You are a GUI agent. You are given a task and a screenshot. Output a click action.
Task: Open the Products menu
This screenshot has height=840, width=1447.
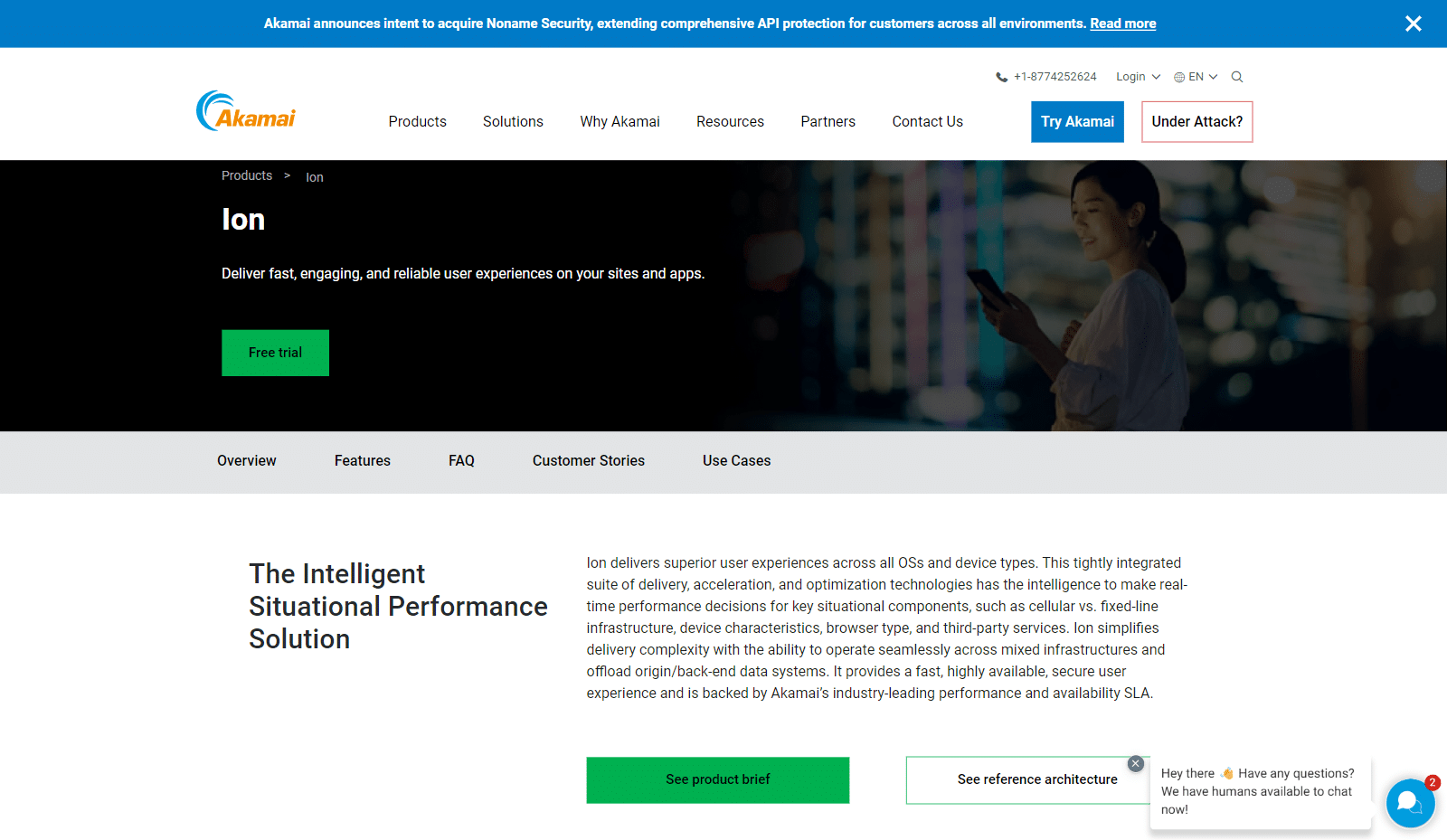[x=417, y=121]
